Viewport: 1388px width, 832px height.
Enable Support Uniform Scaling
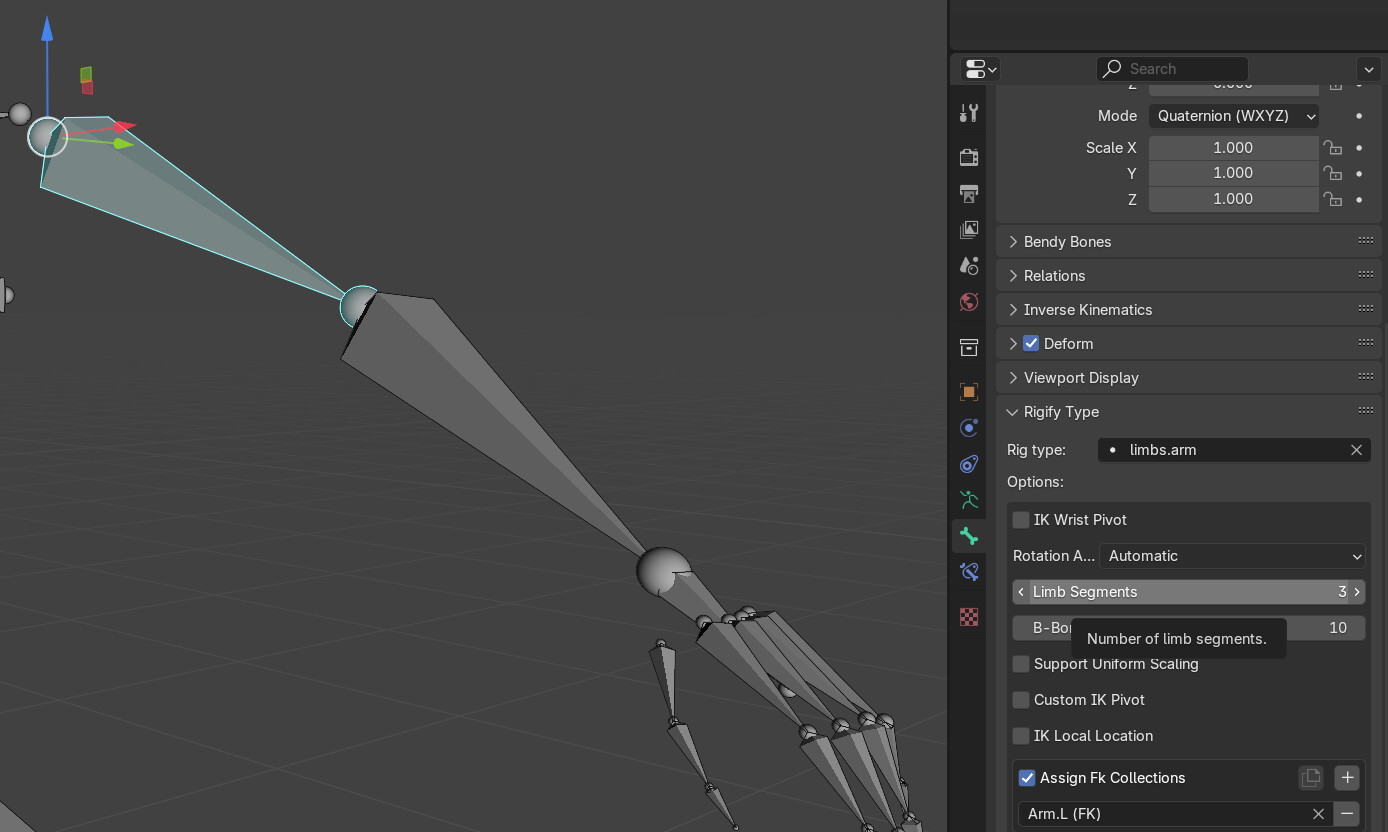click(1021, 664)
